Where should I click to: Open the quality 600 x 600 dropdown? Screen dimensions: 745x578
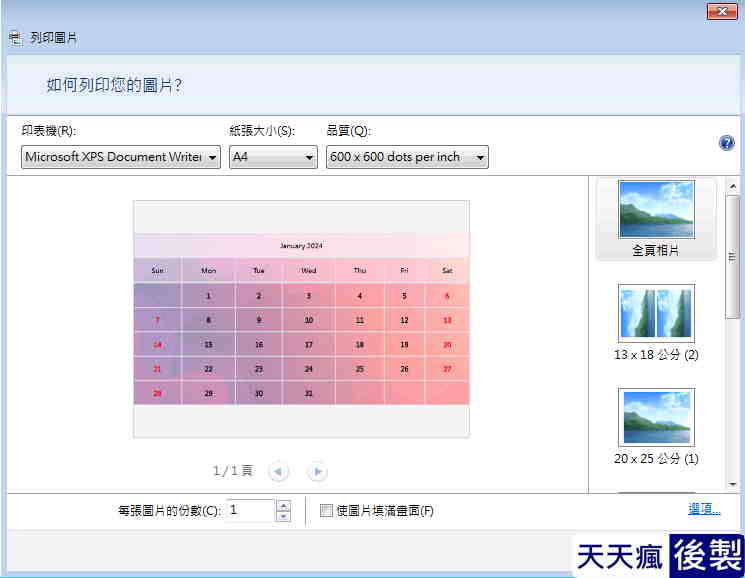407,157
